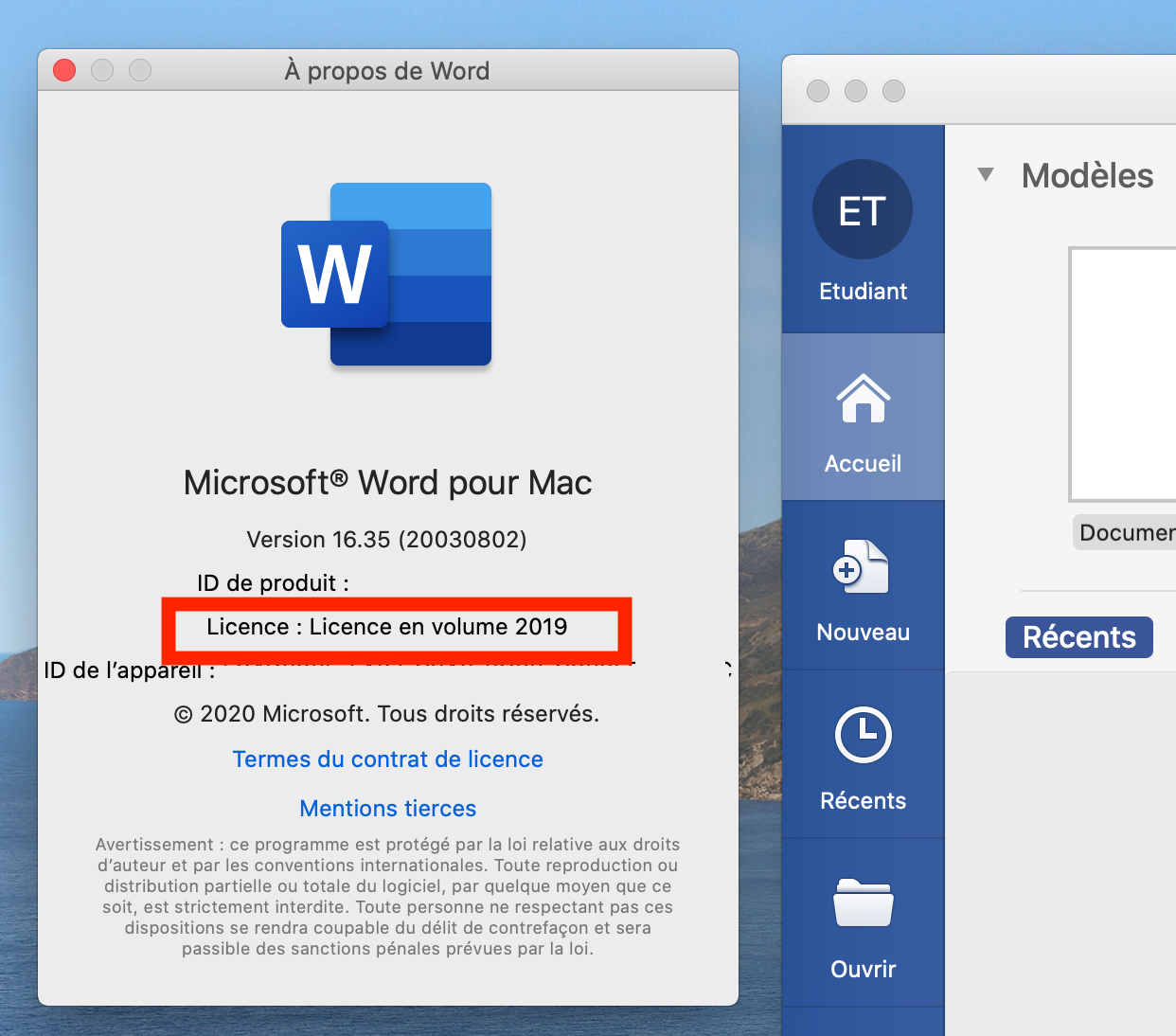Click the Word logo in the About dialog
The height and width of the screenshot is (1036, 1176).
point(386,275)
